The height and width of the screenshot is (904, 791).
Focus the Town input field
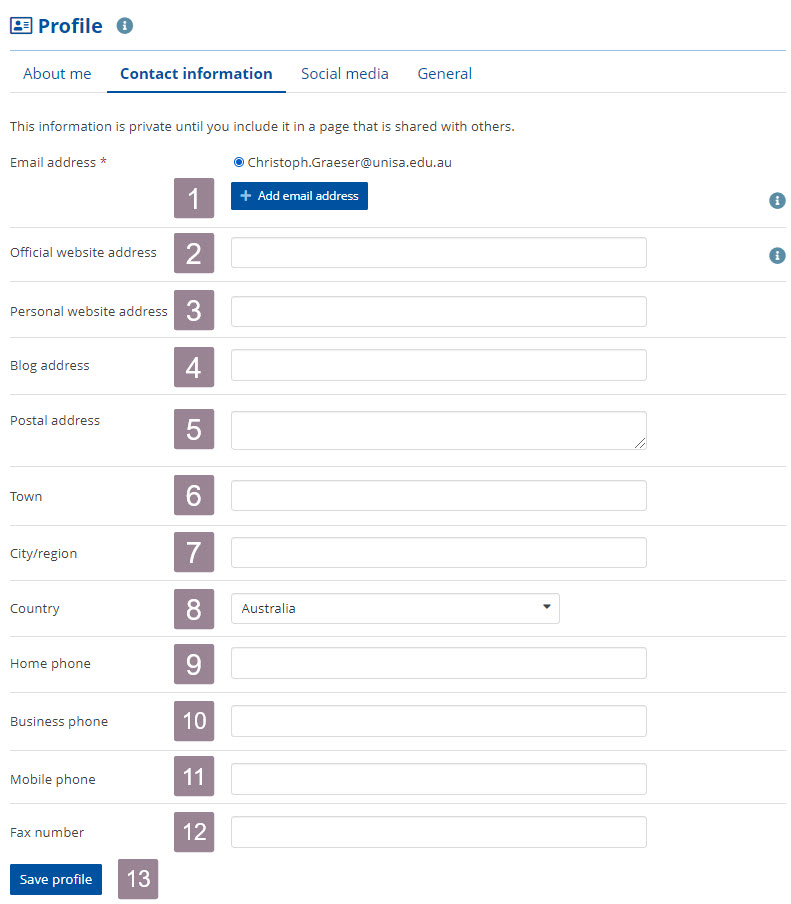439,495
